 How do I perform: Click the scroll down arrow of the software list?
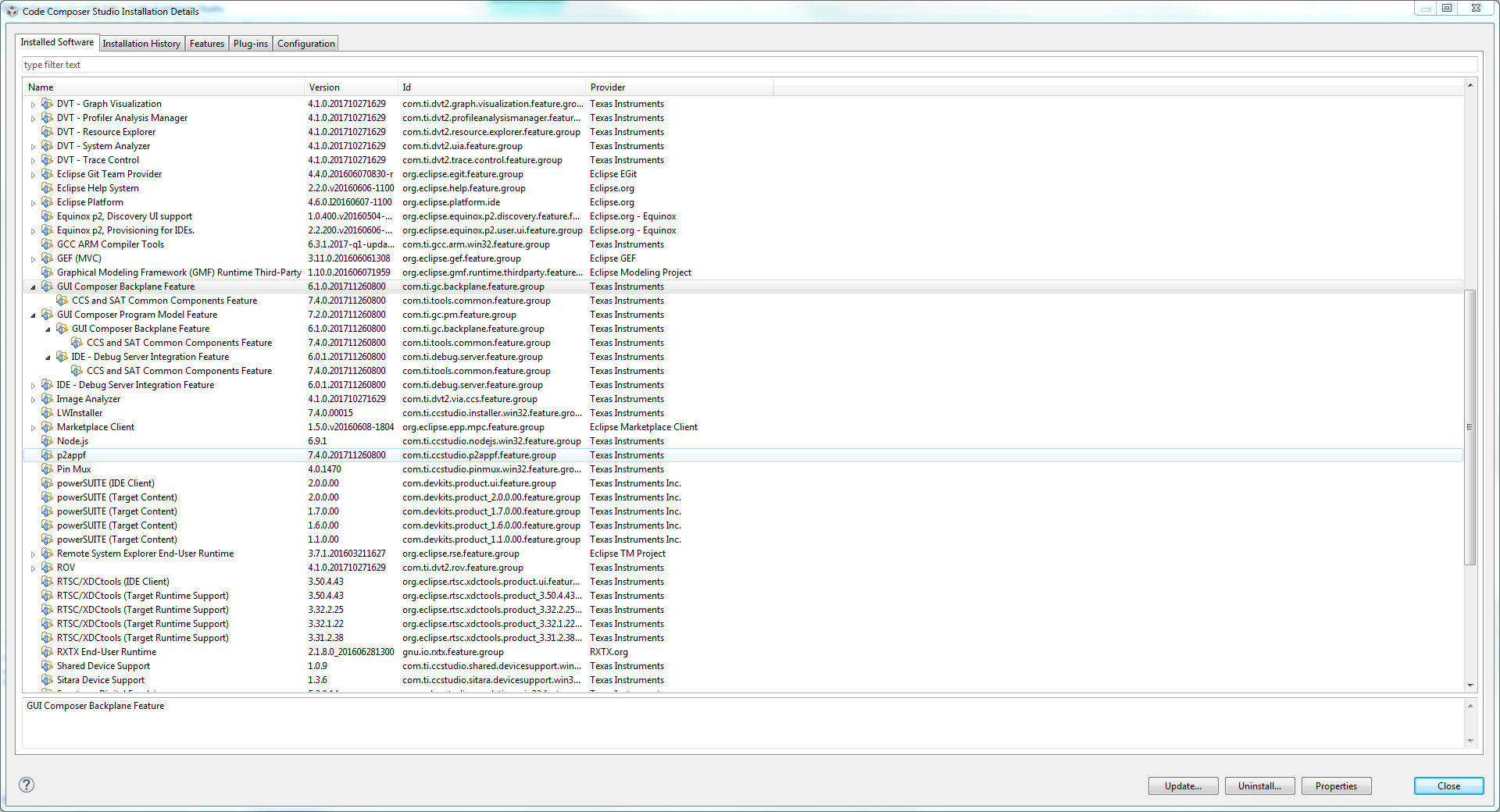pyautogui.click(x=1470, y=685)
